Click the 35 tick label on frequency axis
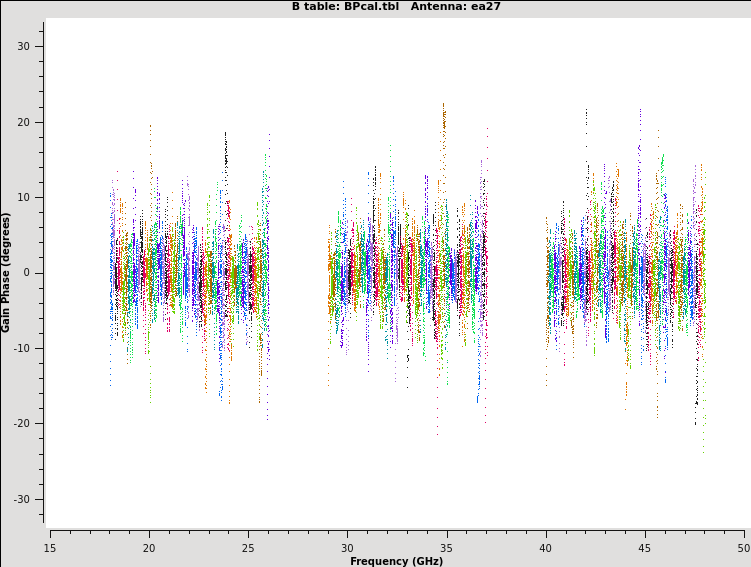The width and height of the screenshot is (751, 567). click(446, 547)
